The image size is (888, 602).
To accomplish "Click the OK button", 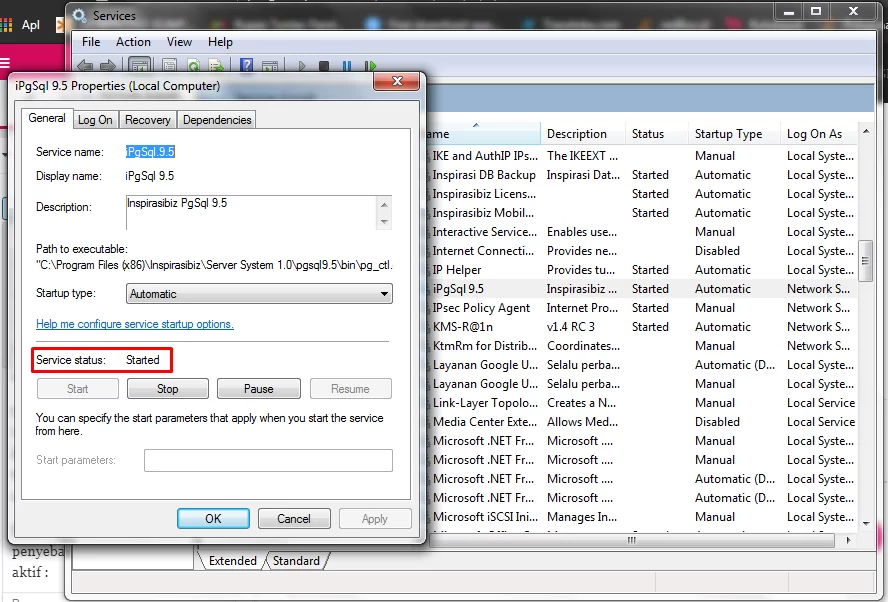I will 213,518.
